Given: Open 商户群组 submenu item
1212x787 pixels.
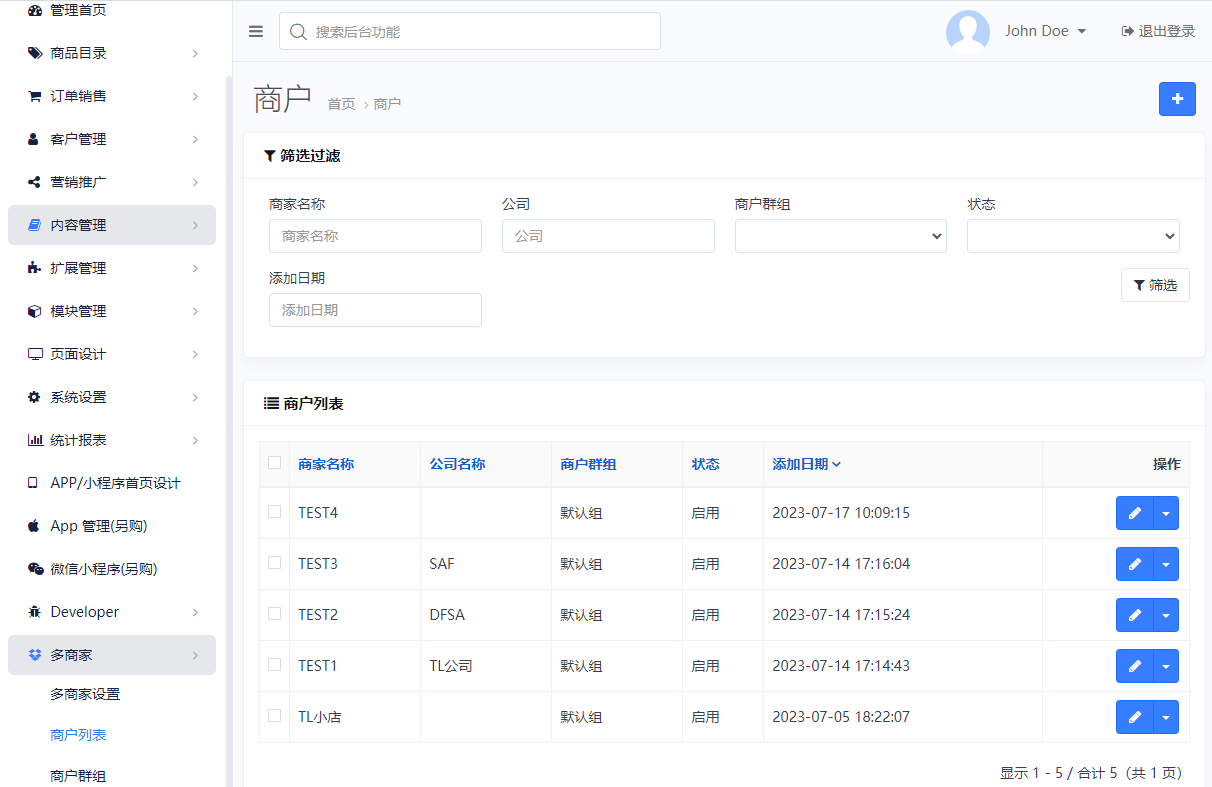Looking at the screenshot, I should point(78,776).
